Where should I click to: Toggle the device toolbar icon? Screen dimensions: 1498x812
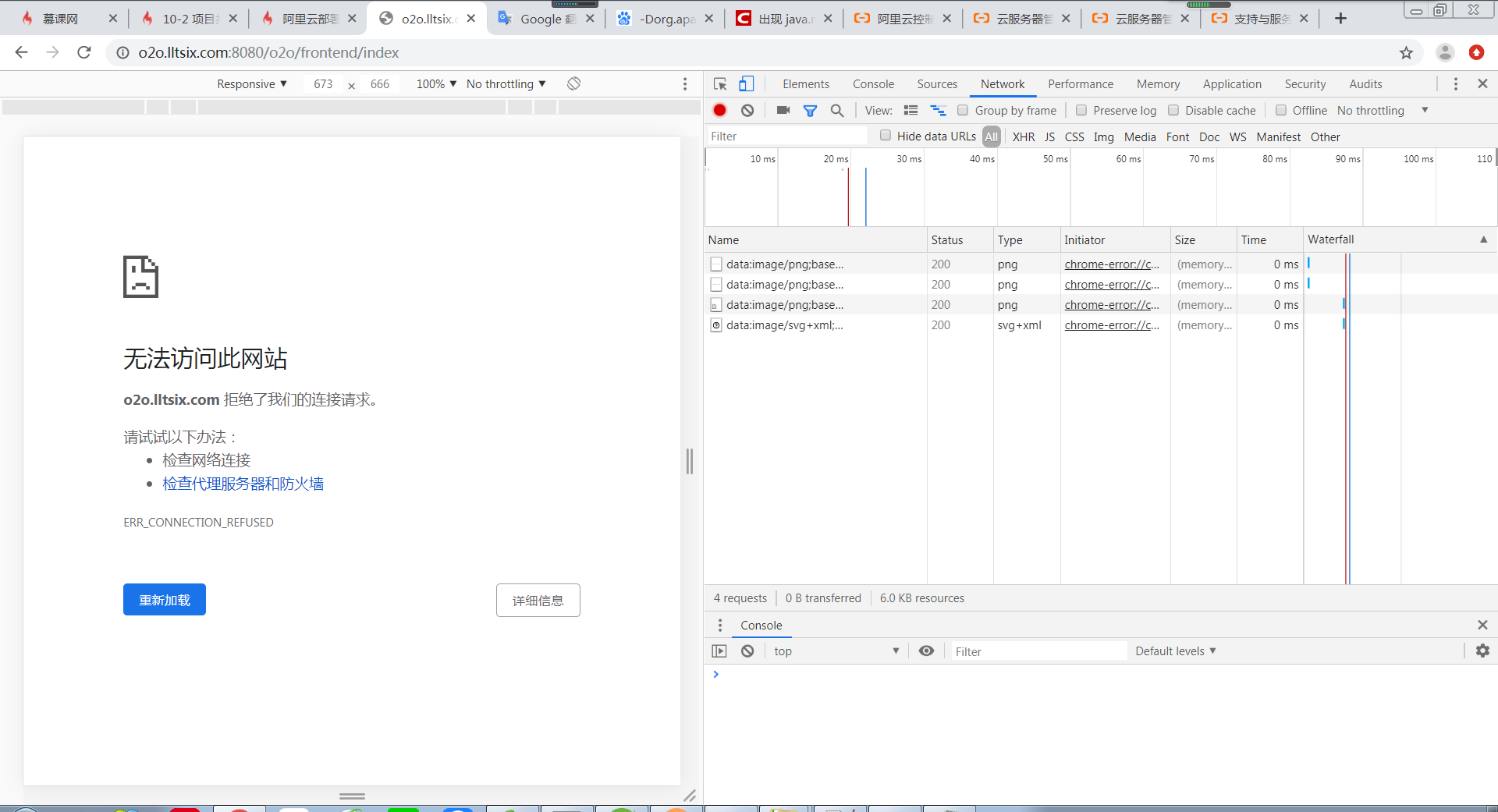tap(747, 84)
